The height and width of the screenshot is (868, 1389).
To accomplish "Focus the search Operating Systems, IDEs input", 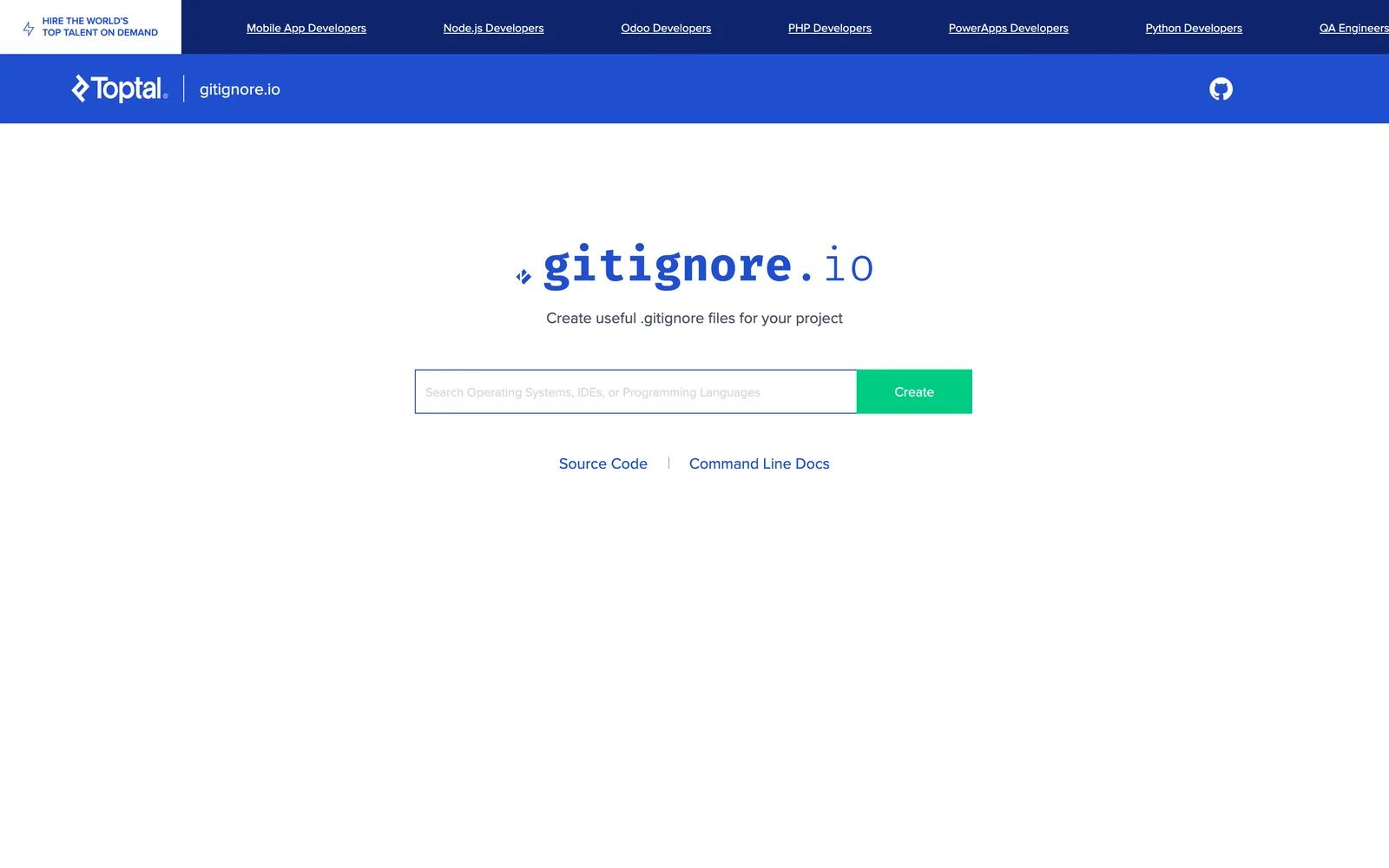I will [635, 391].
